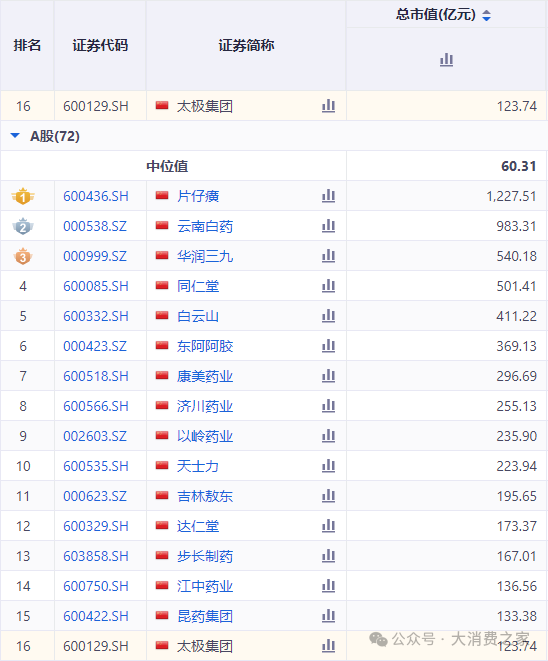Open stock code link 600518.SH
Image resolution: width=548 pixels, height=661 pixels.
point(96,376)
